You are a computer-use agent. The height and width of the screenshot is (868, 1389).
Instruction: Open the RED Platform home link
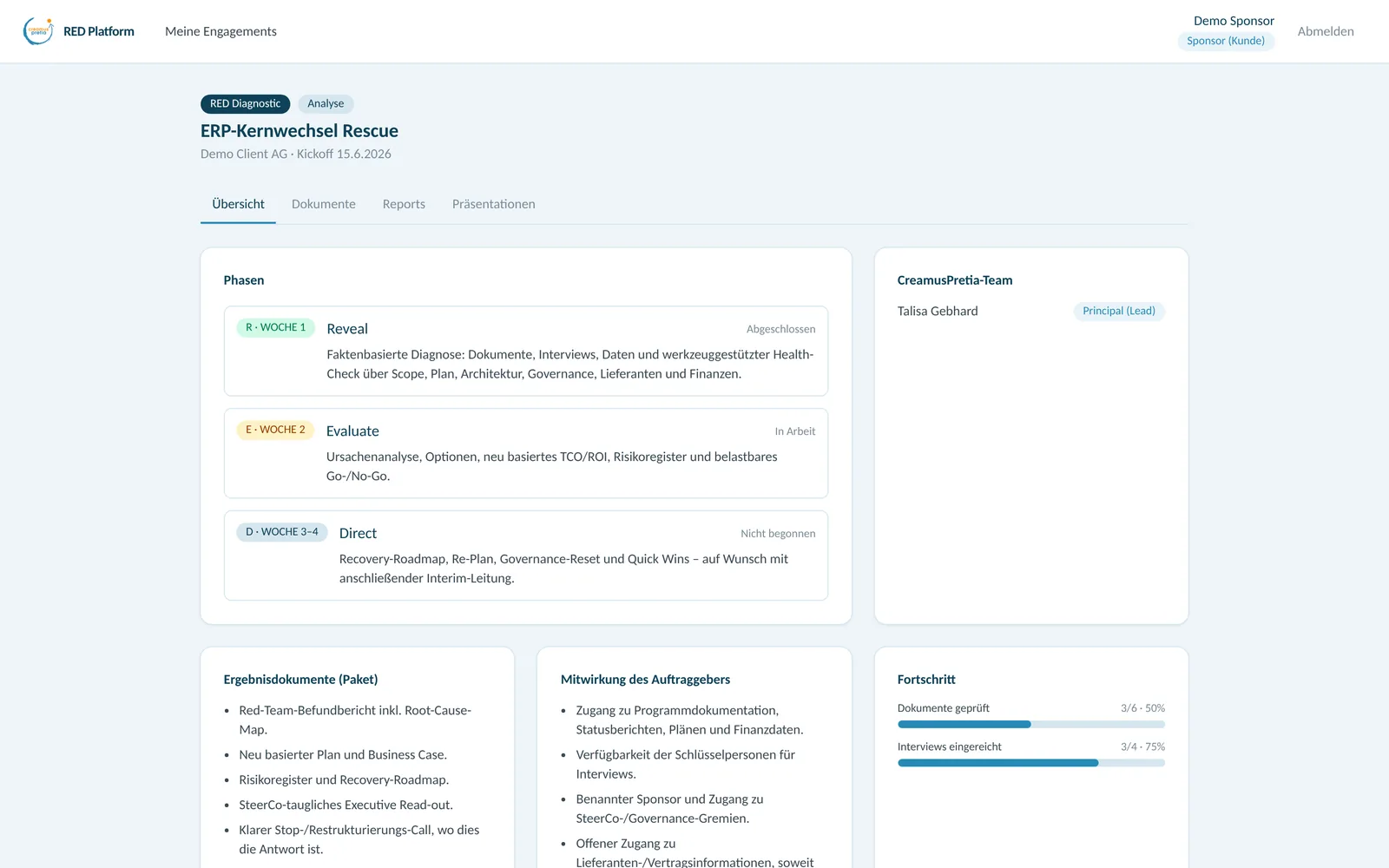pyautogui.click(x=99, y=31)
